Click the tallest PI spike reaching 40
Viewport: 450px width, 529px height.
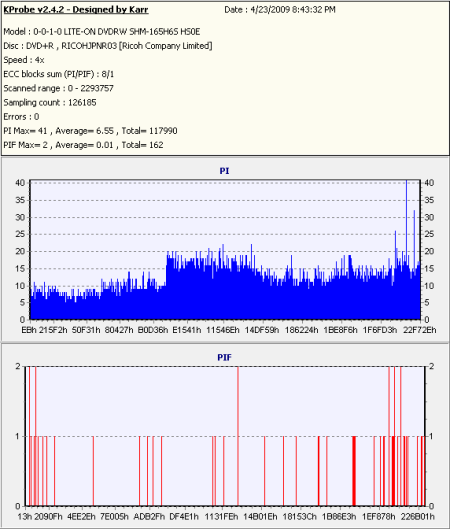pyautogui.click(x=406, y=250)
